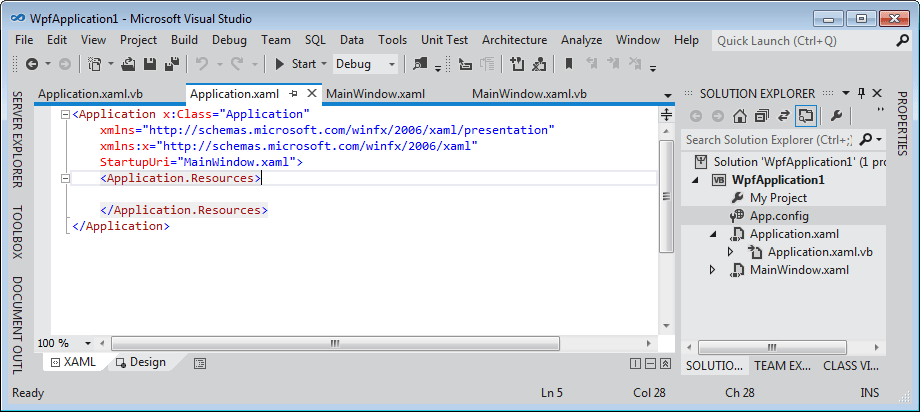Viewport: 920px width, 412px height.
Task: Expand the MainWindow.xaml tree node
Action: point(713,270)
